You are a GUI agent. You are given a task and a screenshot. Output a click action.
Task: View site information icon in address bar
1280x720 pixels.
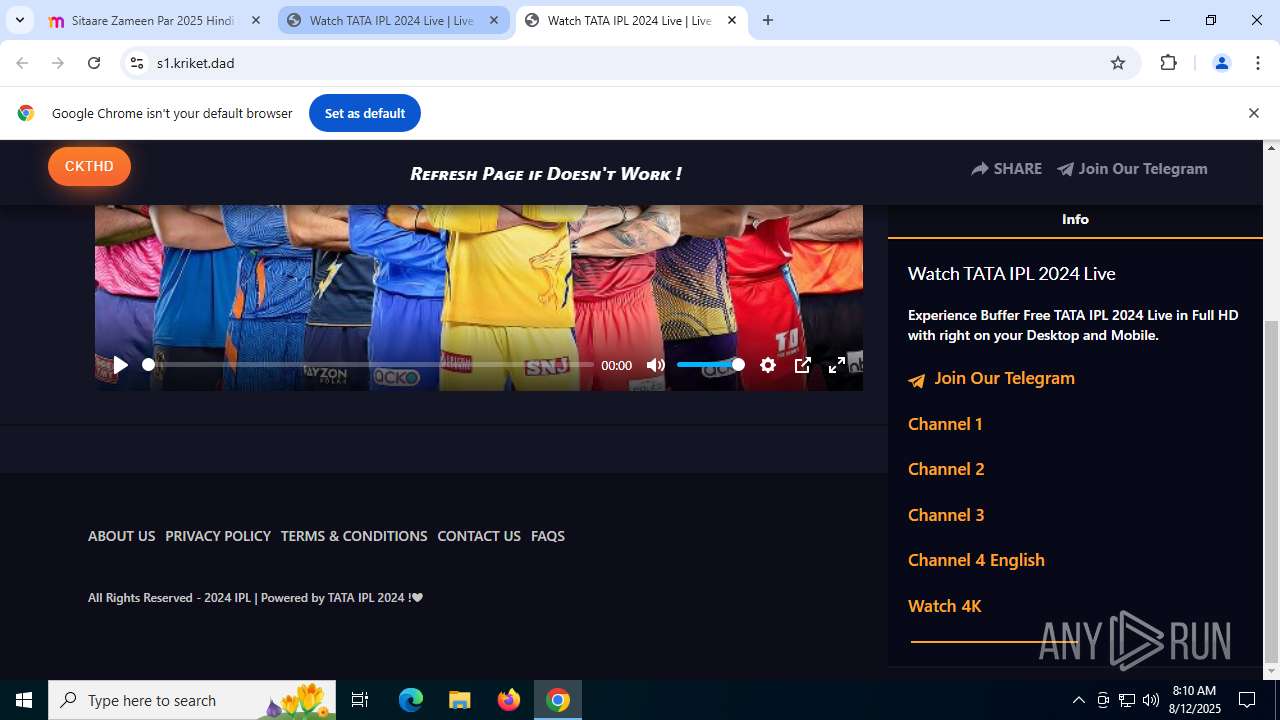(137, 63)
